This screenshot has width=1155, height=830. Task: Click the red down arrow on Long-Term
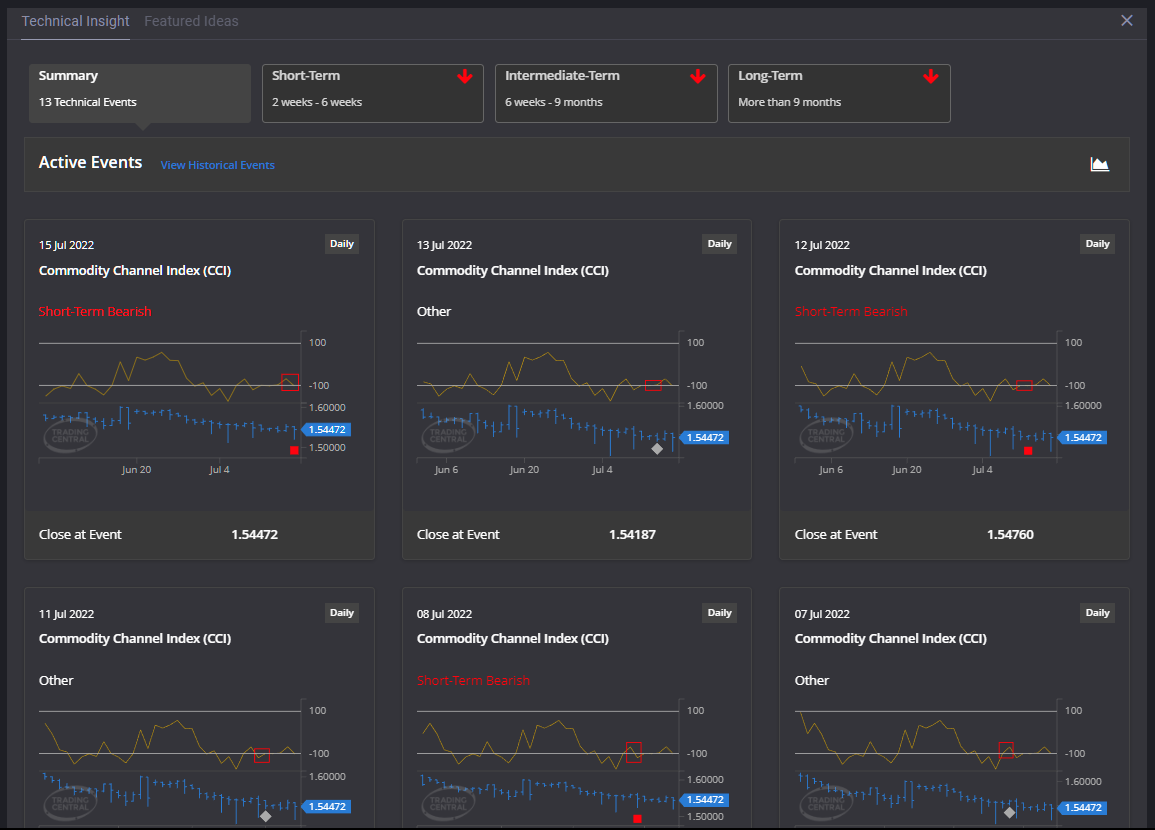[931, 77]
